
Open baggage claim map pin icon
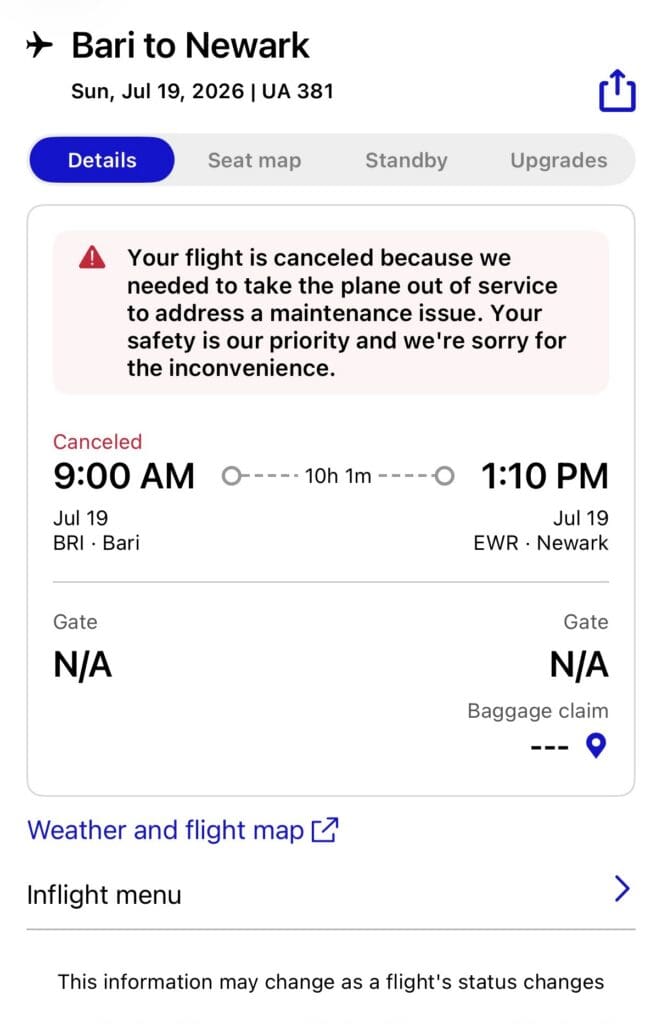click(x=595, y=745)
